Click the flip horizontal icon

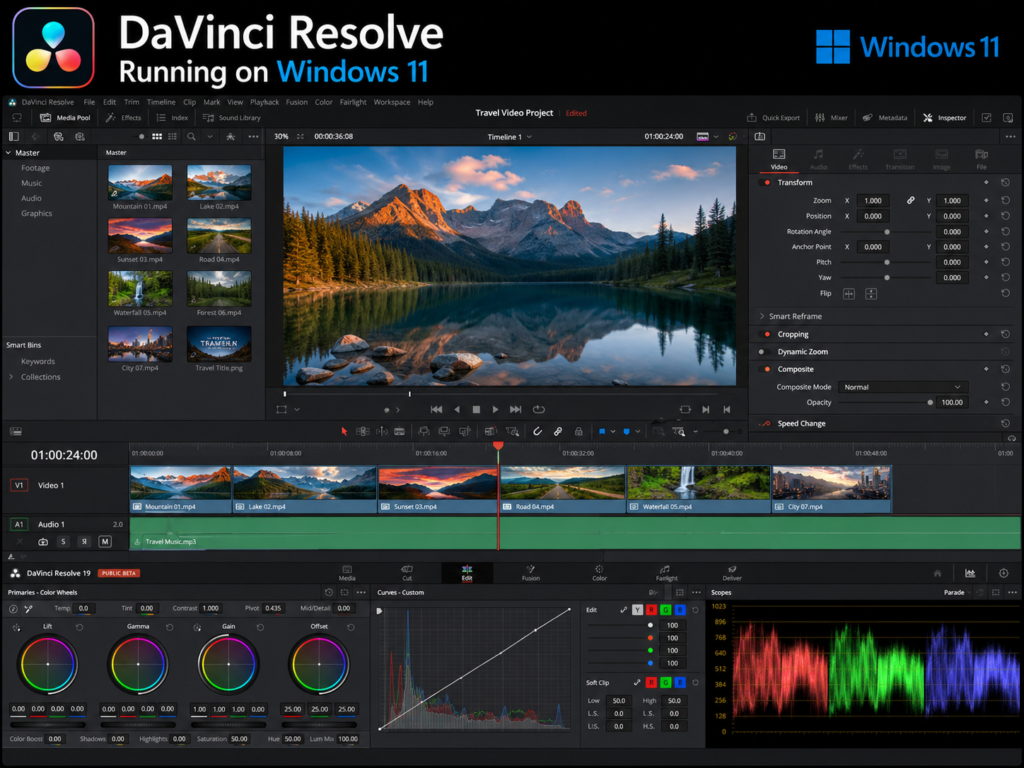point(849,294)
